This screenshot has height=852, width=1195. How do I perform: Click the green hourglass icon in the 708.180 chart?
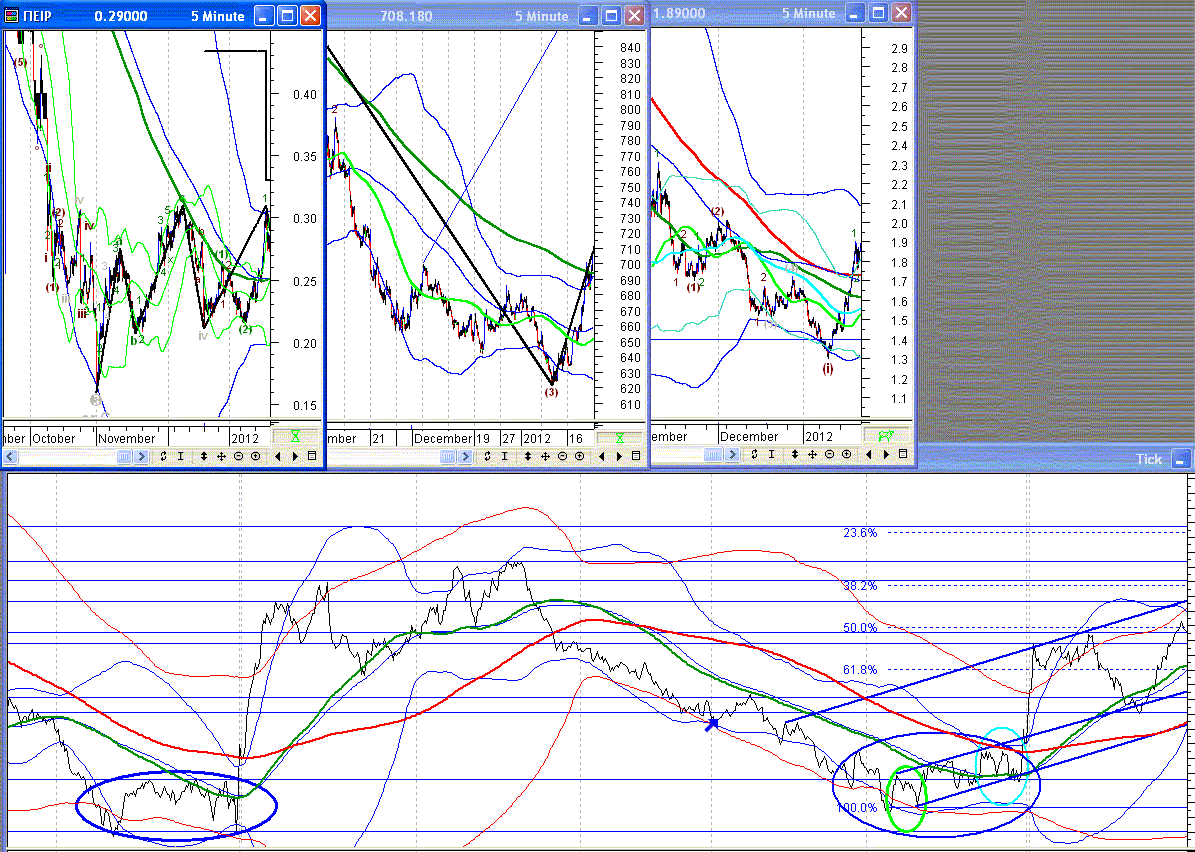pos(620,438)
